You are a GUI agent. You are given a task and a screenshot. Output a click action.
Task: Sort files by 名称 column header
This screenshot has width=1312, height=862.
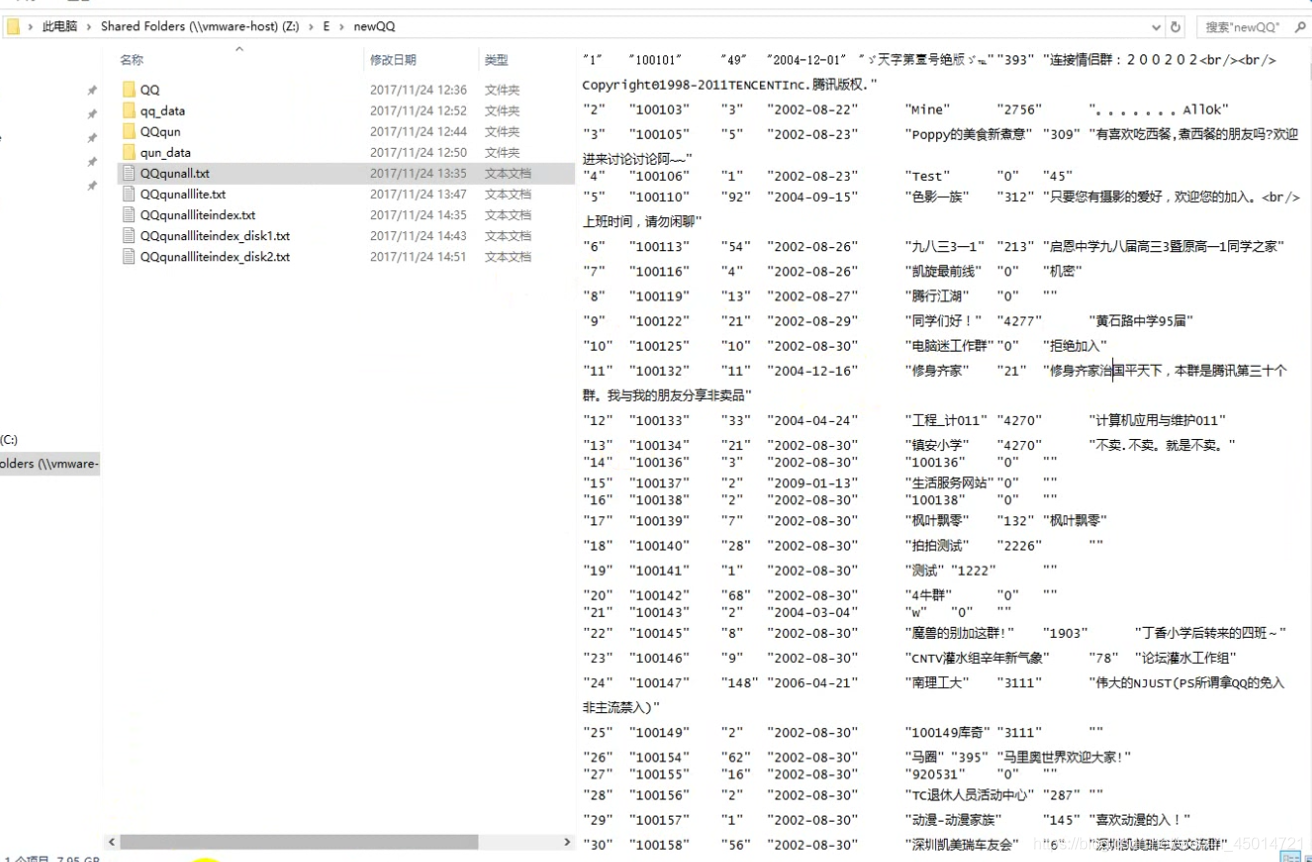click(131, 60)
